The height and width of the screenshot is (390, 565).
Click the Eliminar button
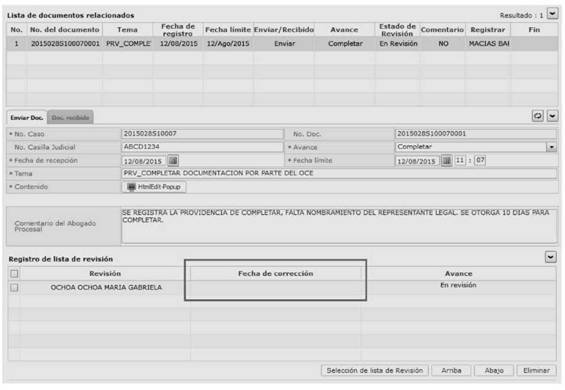pos(536,370)
